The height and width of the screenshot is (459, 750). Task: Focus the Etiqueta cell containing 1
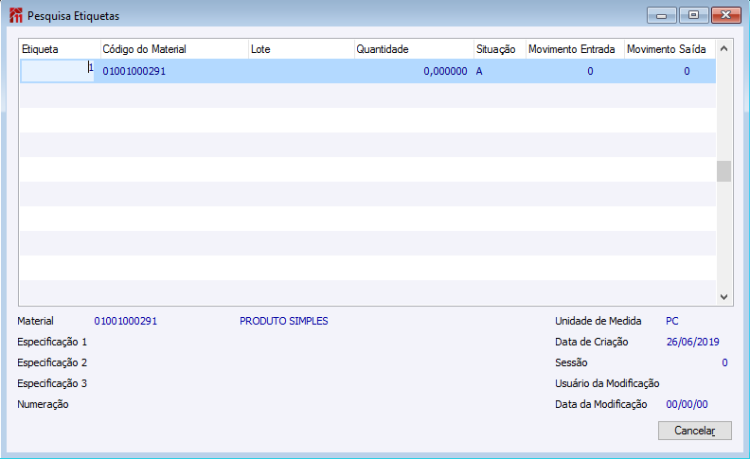click(57, 71)
